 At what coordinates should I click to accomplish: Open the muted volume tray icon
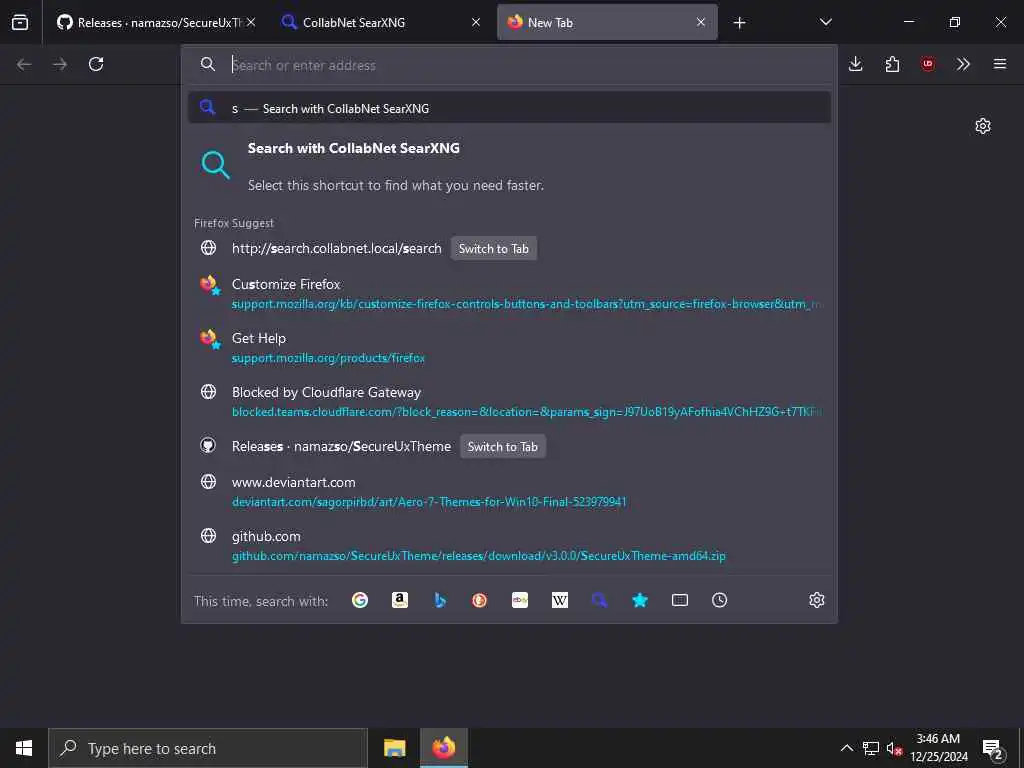[894, 748]
